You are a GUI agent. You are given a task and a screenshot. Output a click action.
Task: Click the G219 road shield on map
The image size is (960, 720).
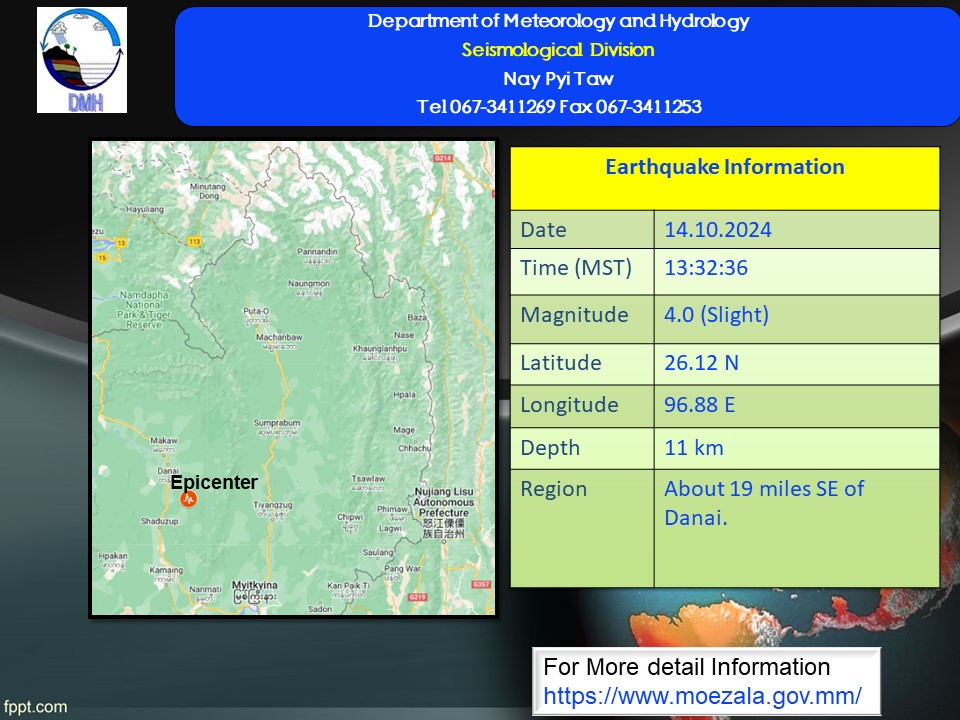tap(417, 597)
